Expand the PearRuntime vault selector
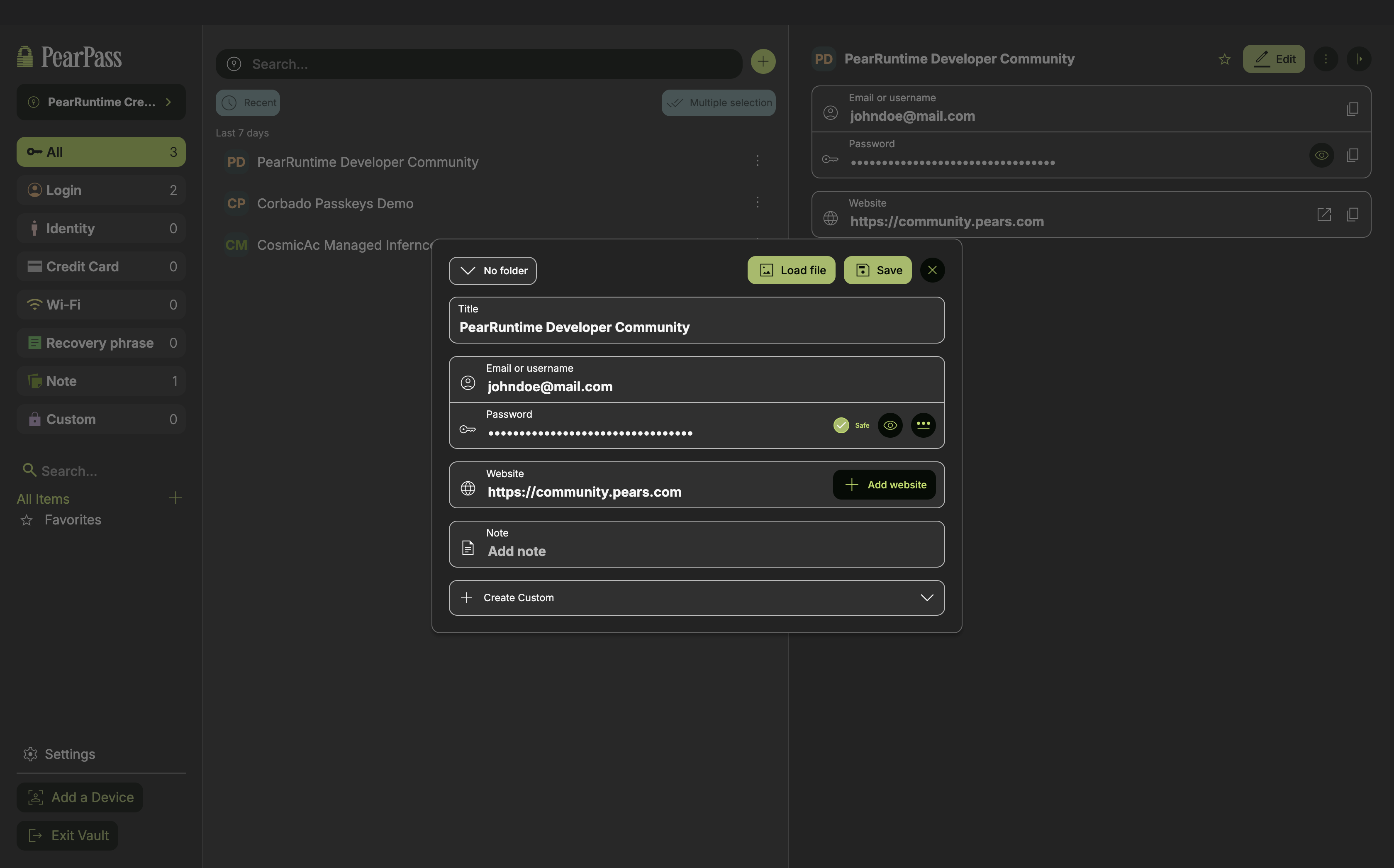The width and height of the screenshot is (1394, 868). (x=101, y=102)
